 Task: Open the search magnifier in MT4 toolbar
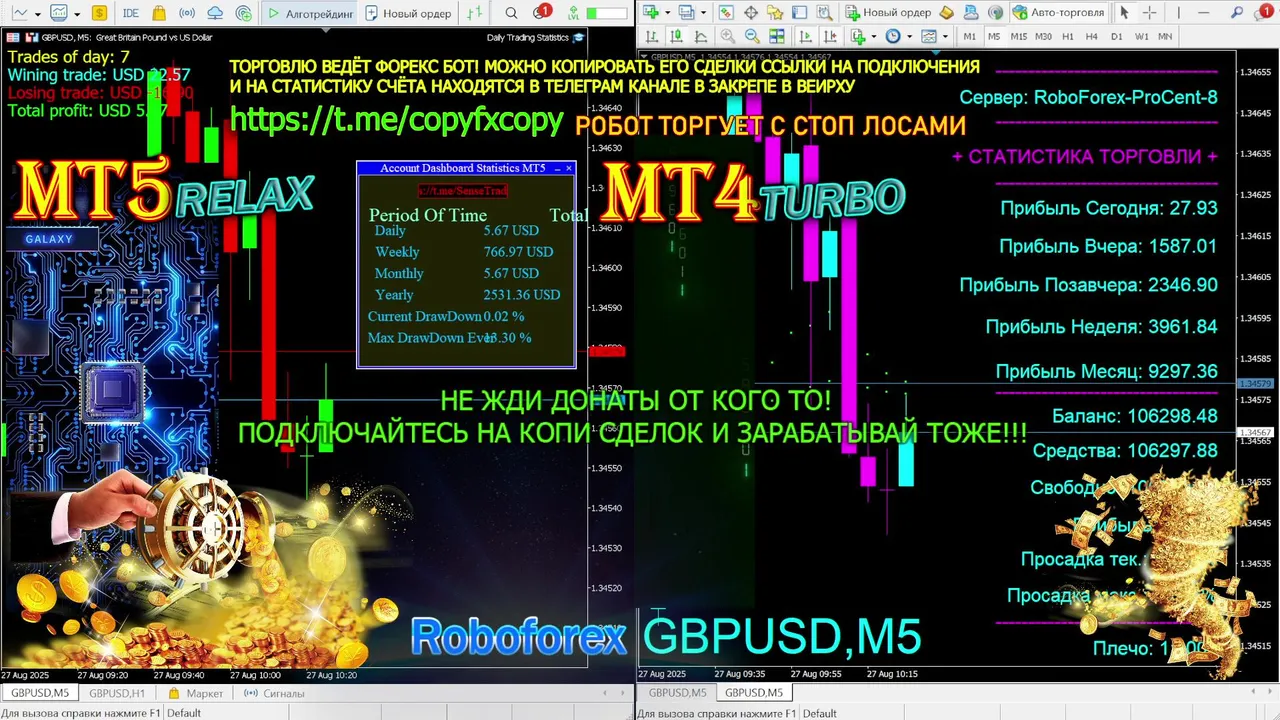click(x=1236, y=13)
